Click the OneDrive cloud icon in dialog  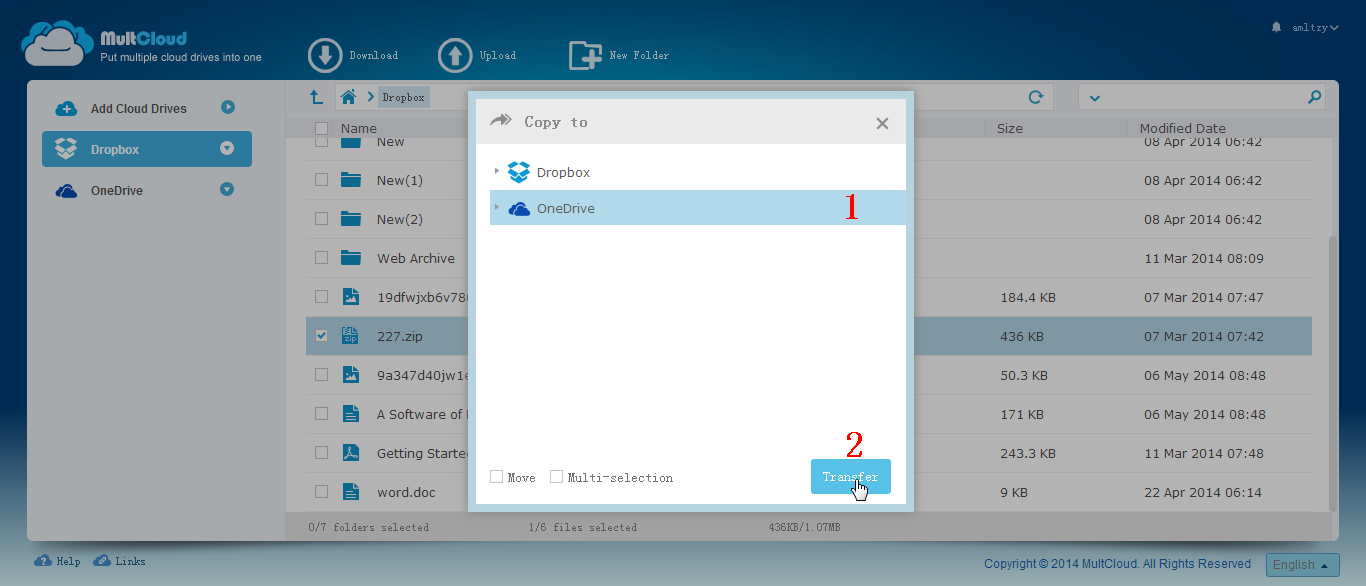point(519,209)
